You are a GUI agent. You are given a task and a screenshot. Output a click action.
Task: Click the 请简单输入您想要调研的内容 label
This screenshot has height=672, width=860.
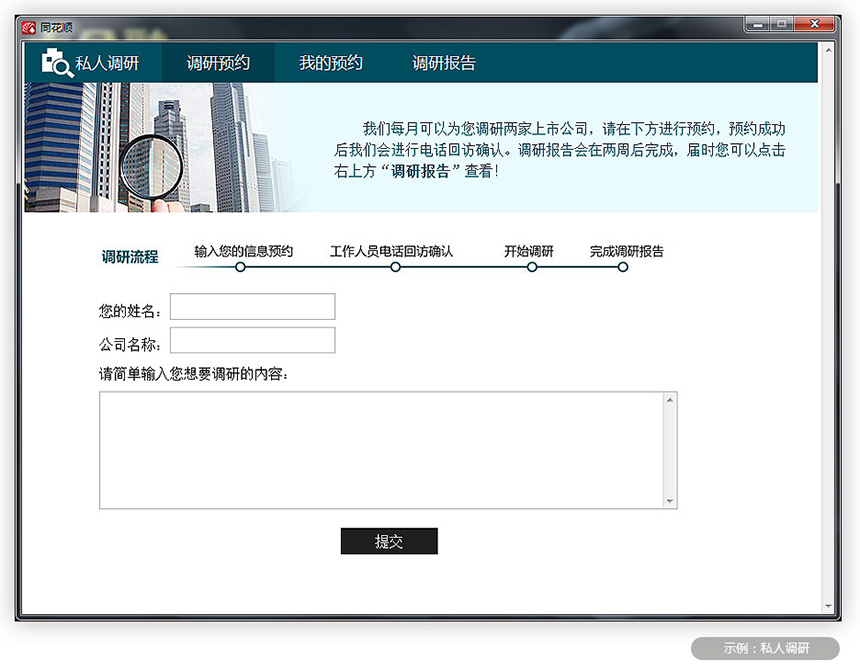[x=193, y=374]
